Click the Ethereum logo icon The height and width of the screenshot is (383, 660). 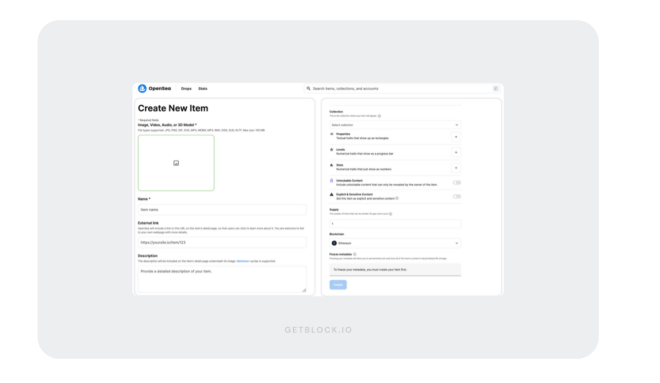tap(334, 243)
